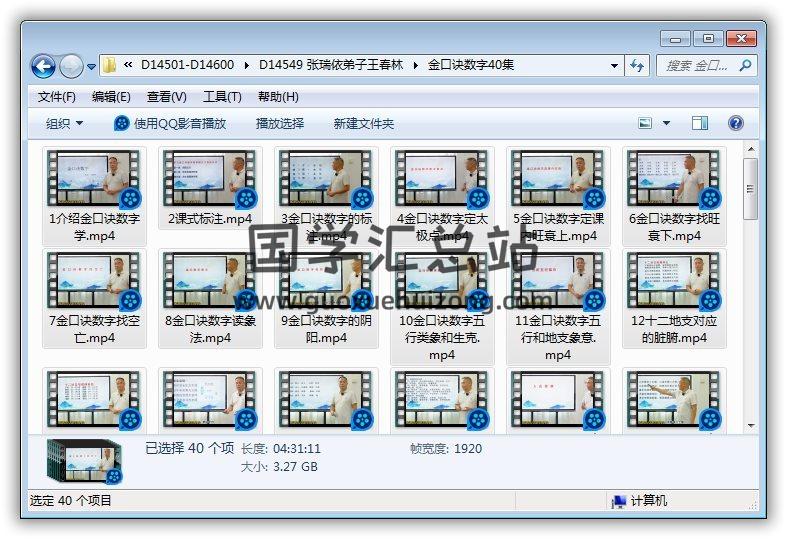Select video 6金口诀数字找旺衰下.mp4
This screenshot has height=539, width=787.
click(x=674, y=196)
